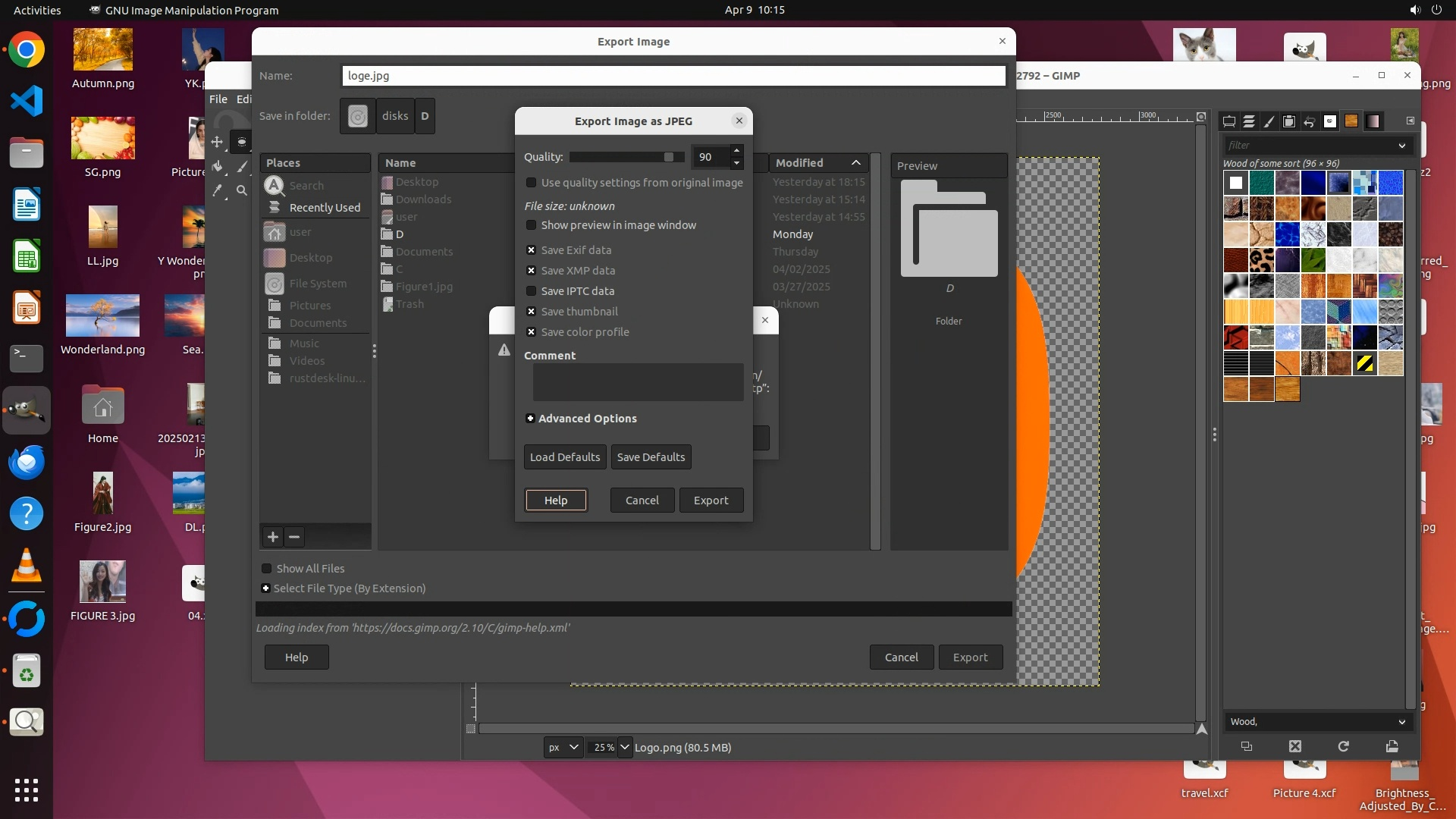Click Export in the JPEG dialog

click(x=711, y=500)
